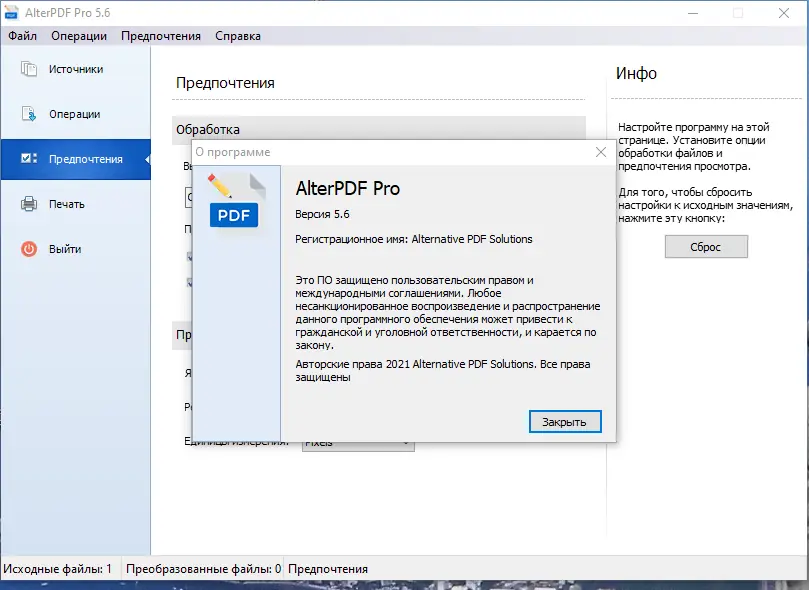
Task: Click the AlterPDF icon in the title bar
Action: click(11, 13)
